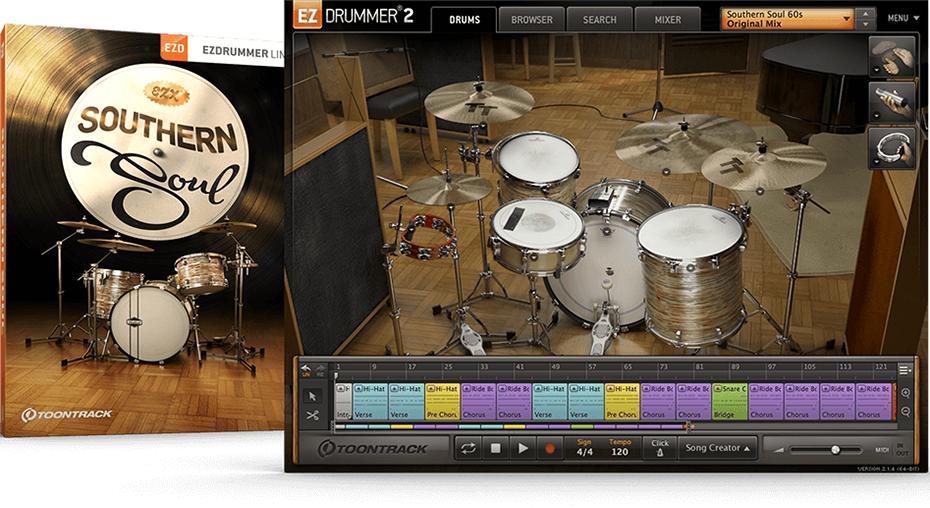
Task: Switch to the Mixer tab
Action: [668, 19]
